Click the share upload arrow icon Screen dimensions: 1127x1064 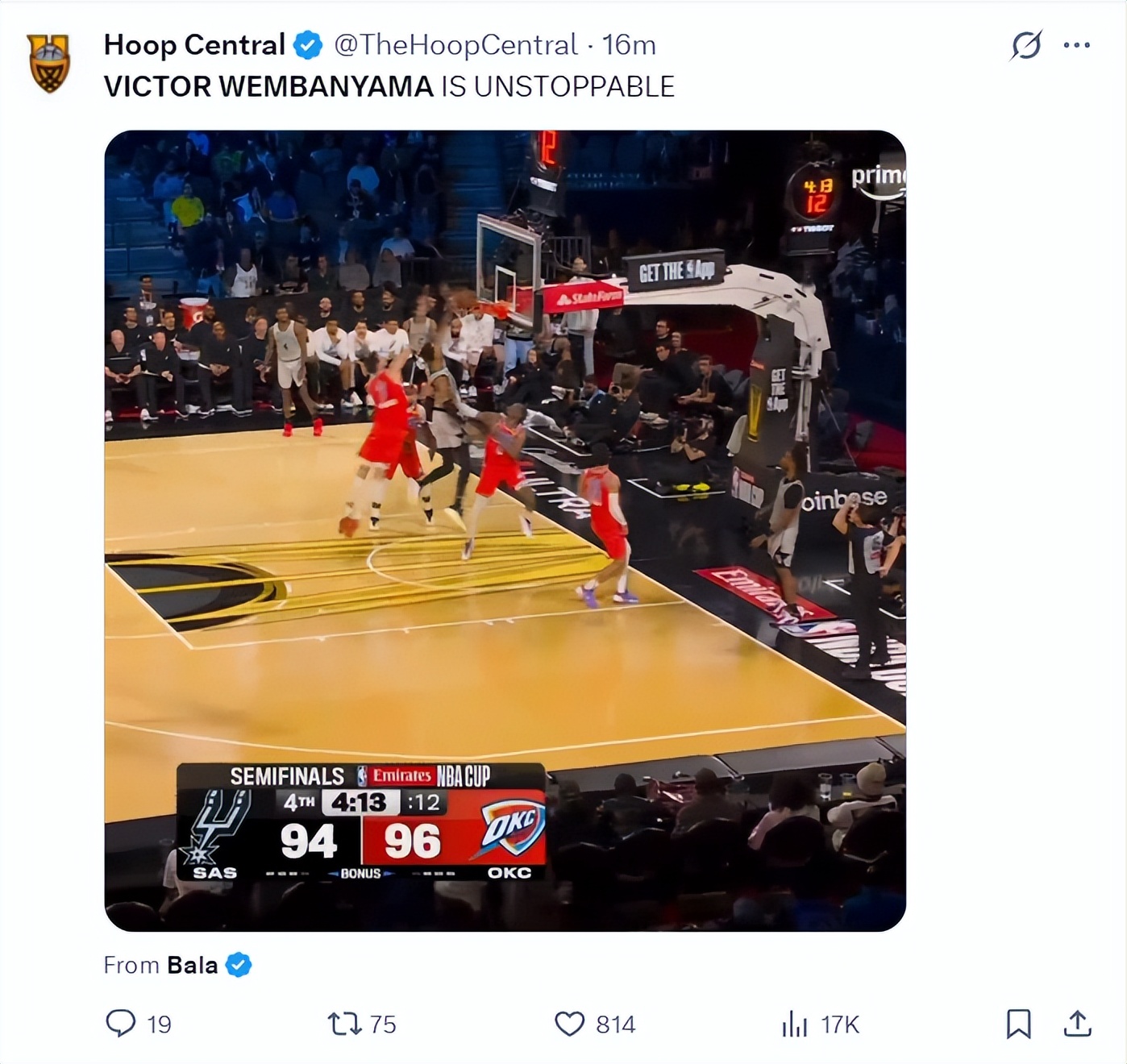pyautogui.click(x=1077, y=1024)
